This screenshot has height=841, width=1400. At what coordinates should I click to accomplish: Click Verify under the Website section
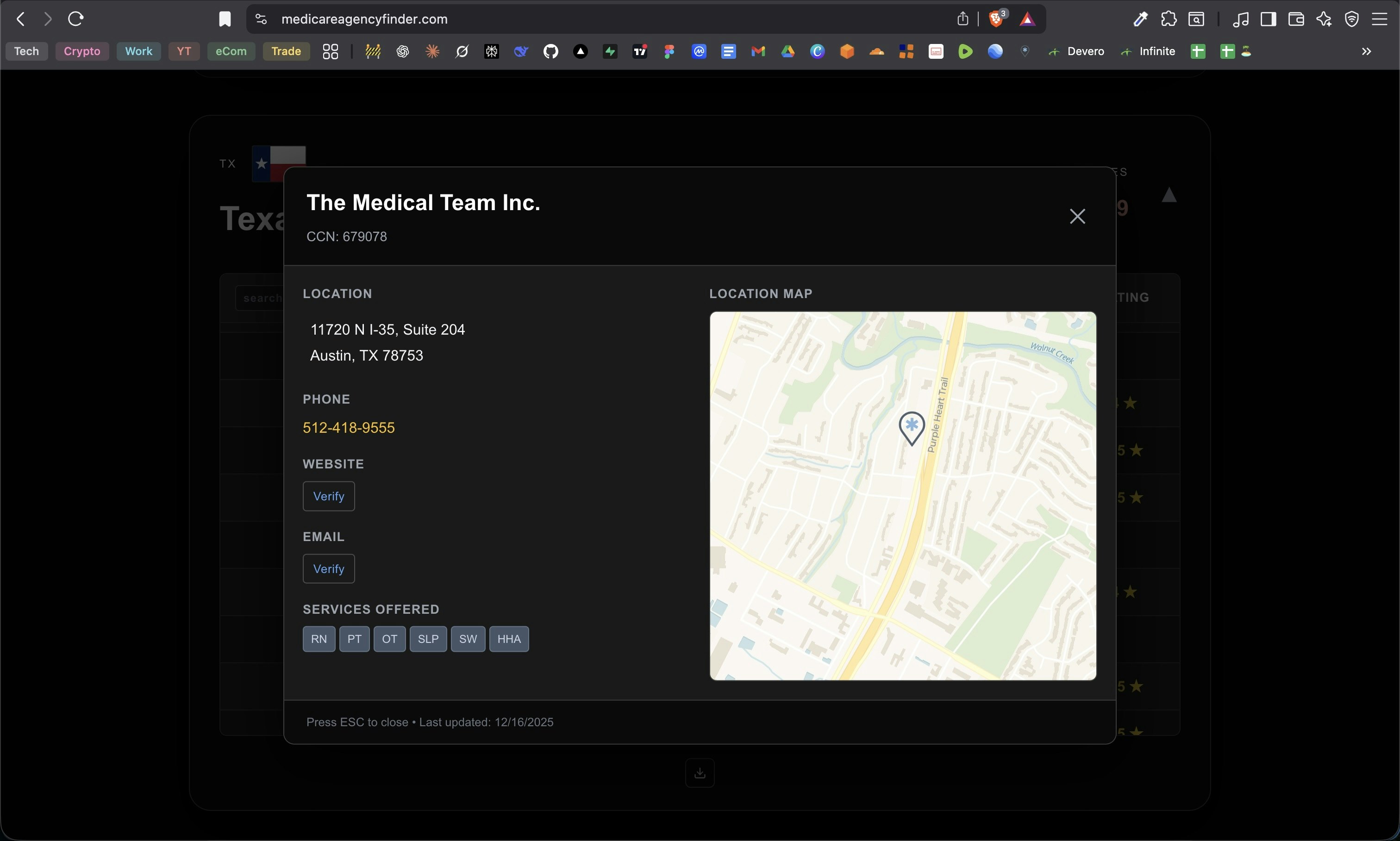[x=328, y=497]
